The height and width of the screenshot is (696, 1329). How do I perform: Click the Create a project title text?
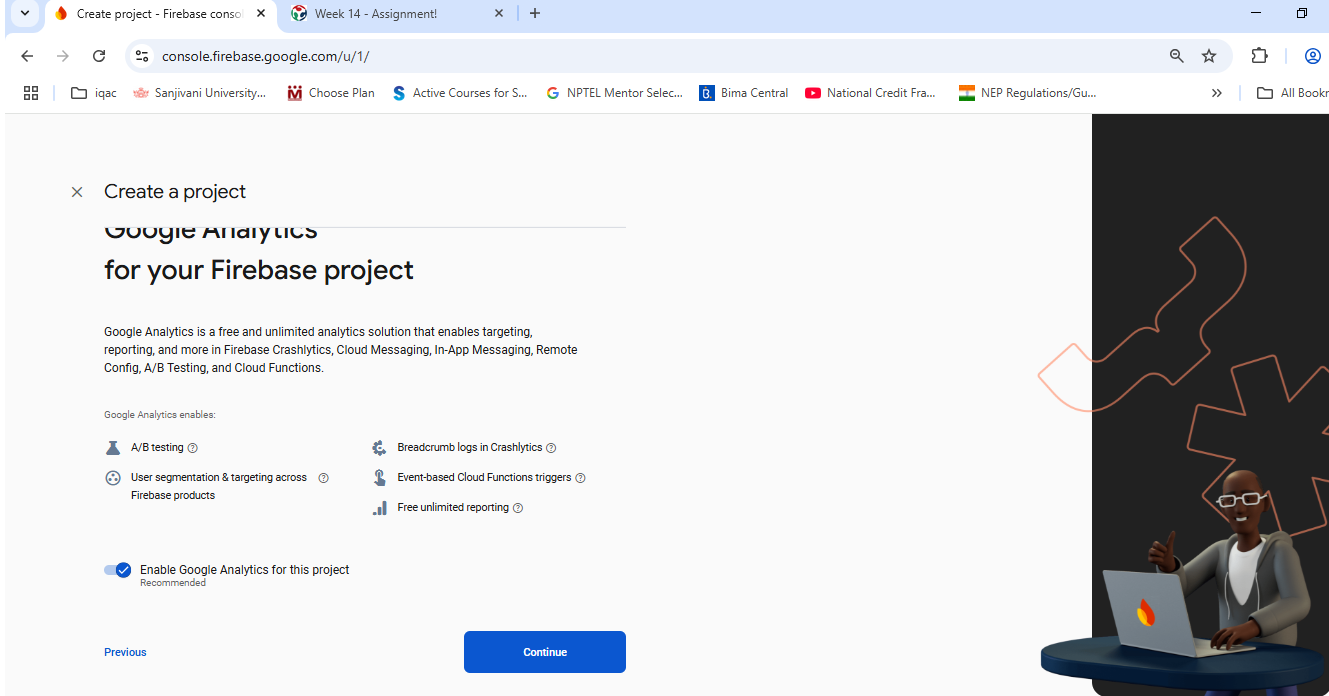(x=175, y=192)
